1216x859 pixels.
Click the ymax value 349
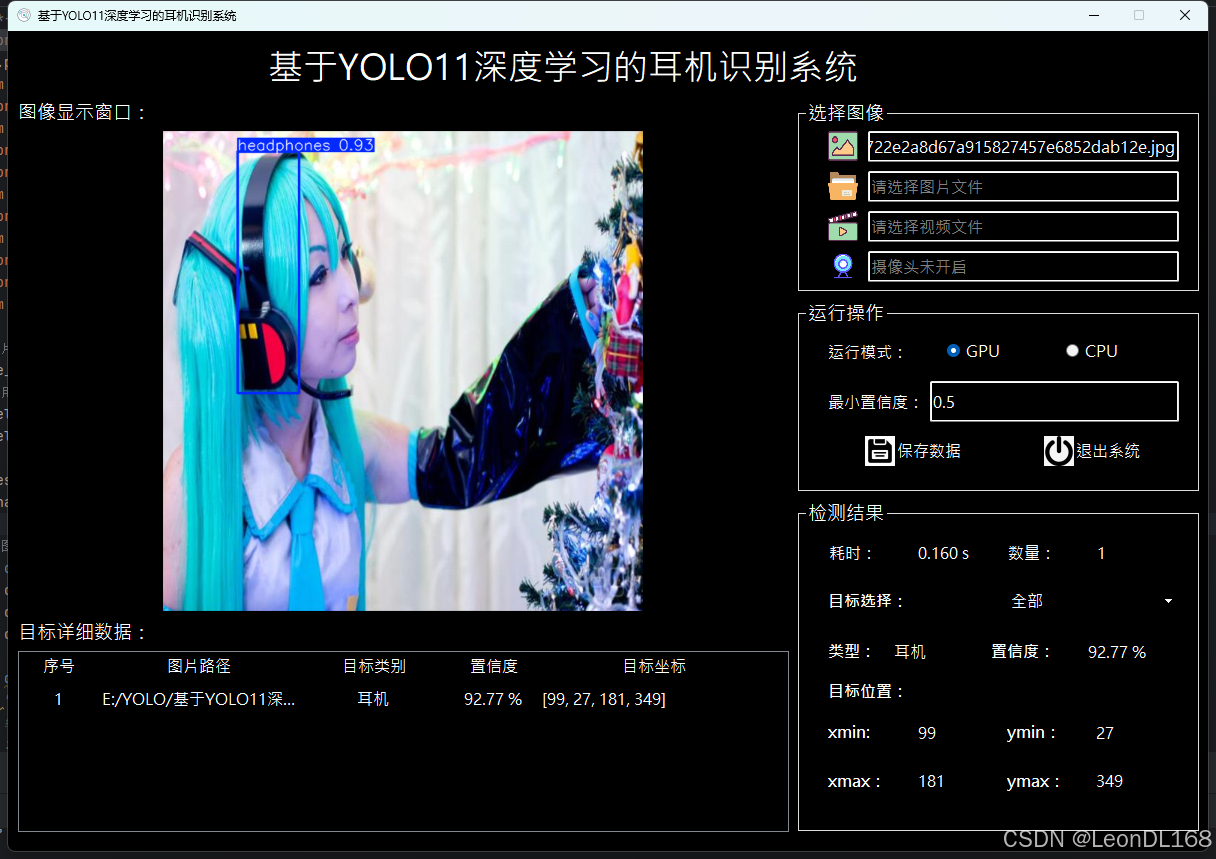1109,781
